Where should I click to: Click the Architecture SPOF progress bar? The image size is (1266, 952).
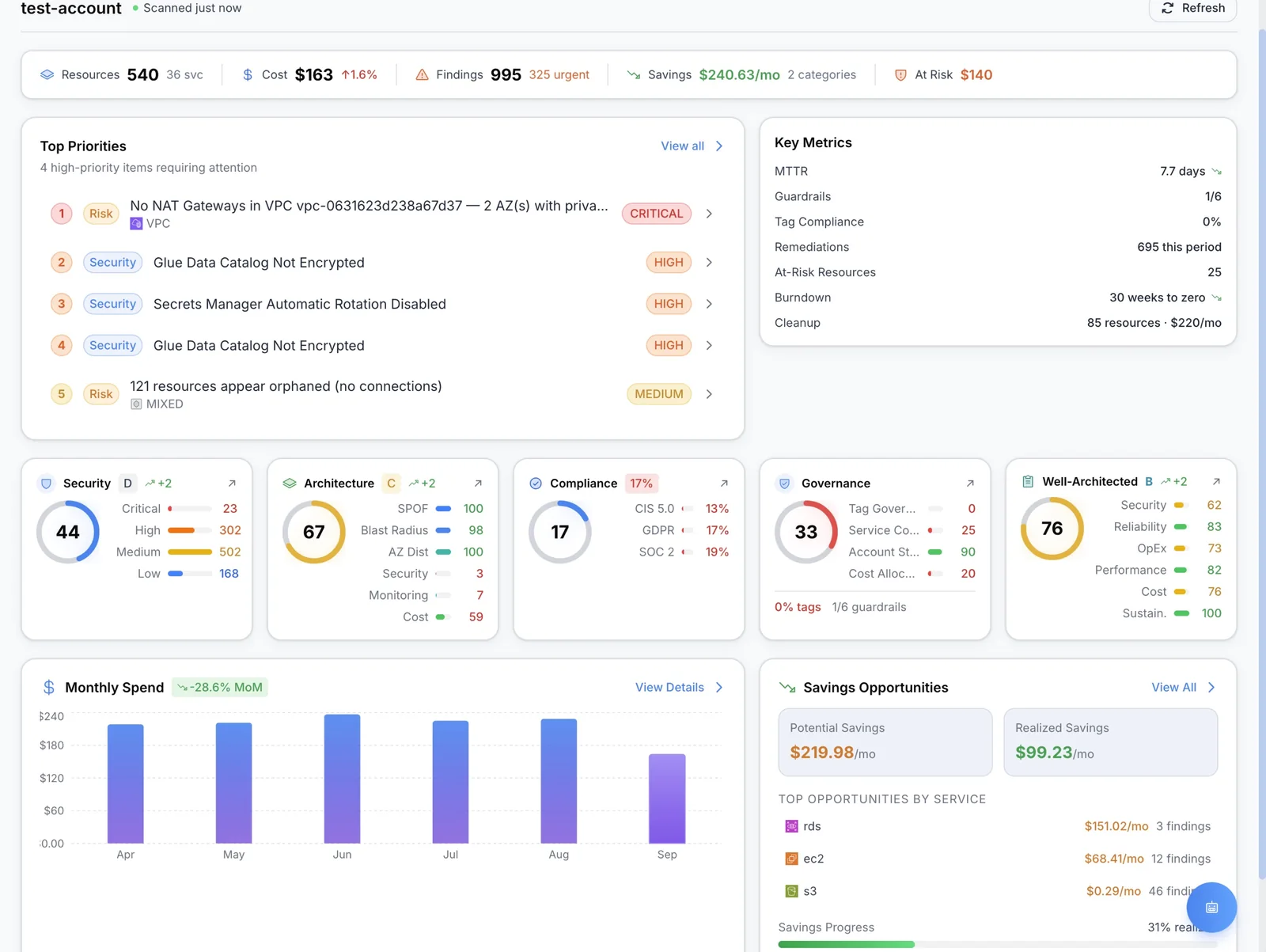444,509
